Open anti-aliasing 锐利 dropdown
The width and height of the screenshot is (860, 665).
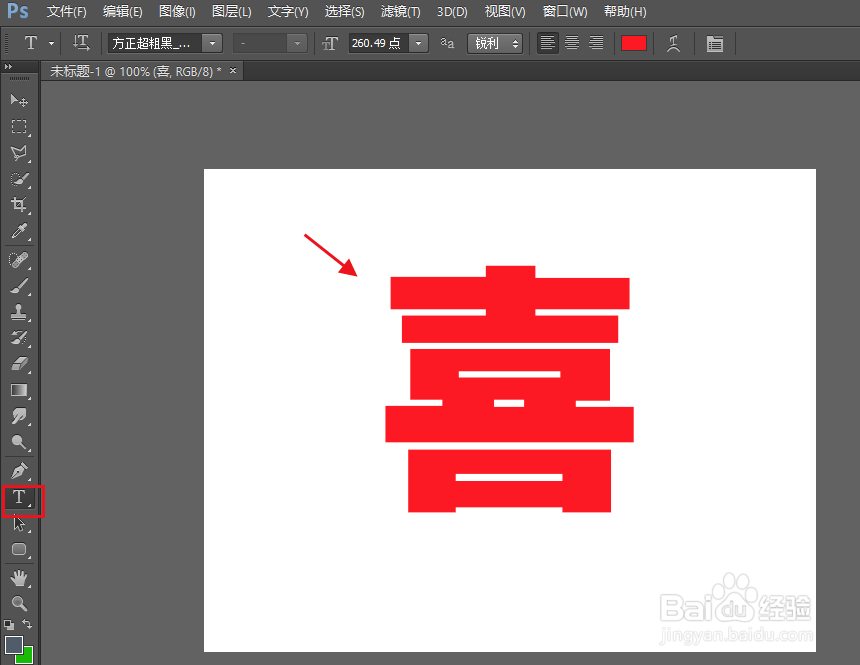495,43
